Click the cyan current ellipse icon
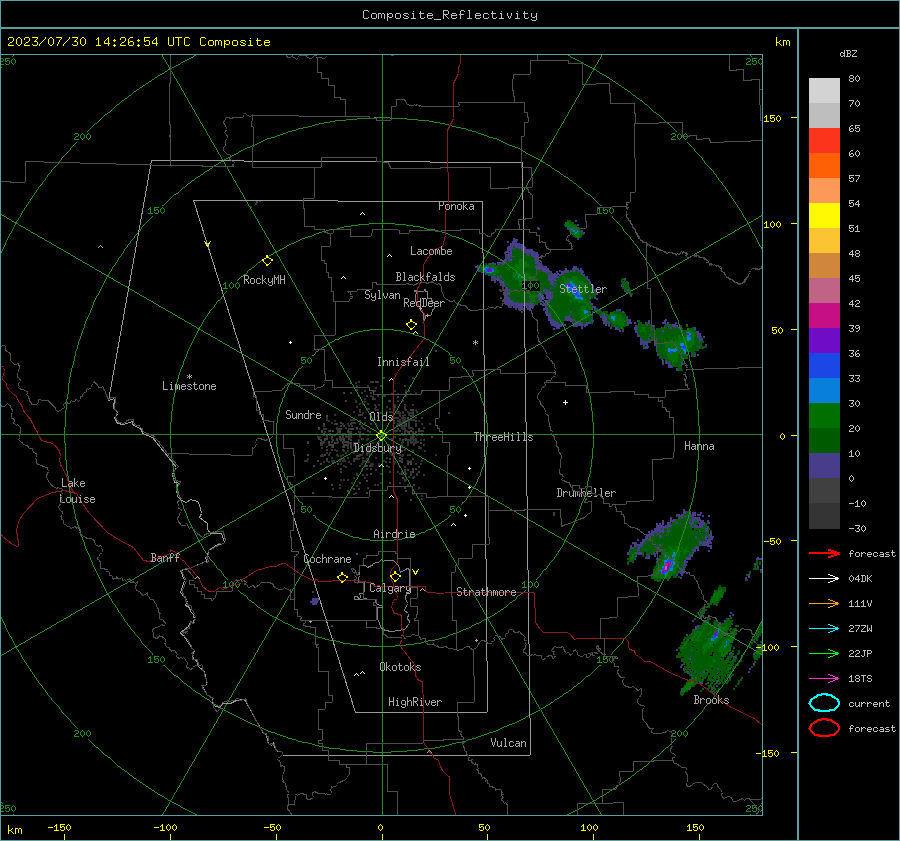Image resolution: width=900 pixels, height=841 pixels. (x=824, y=703)
